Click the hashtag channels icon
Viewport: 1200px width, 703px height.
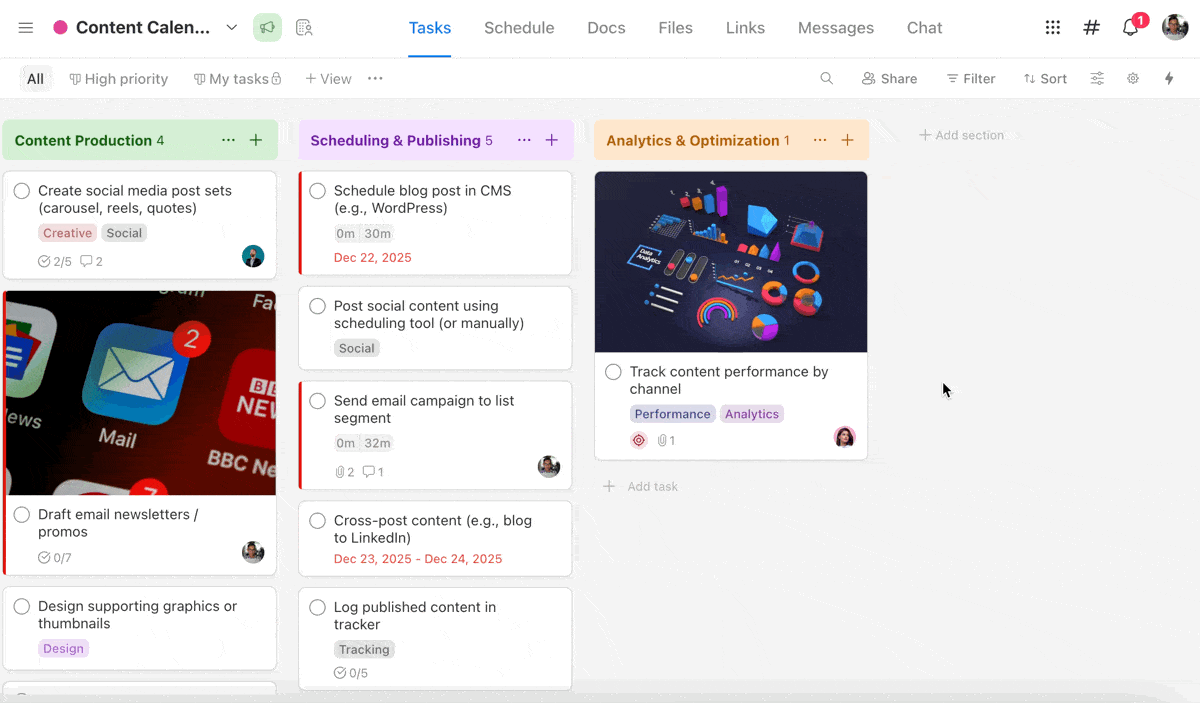[1092, 28]
